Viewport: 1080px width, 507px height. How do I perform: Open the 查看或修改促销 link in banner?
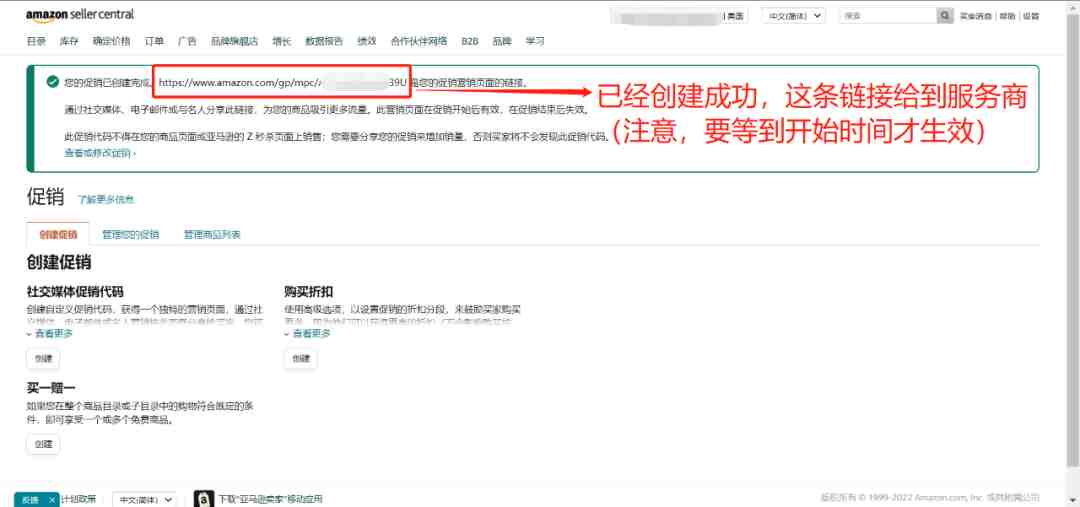pyautogui.click(x=100, y=153)
